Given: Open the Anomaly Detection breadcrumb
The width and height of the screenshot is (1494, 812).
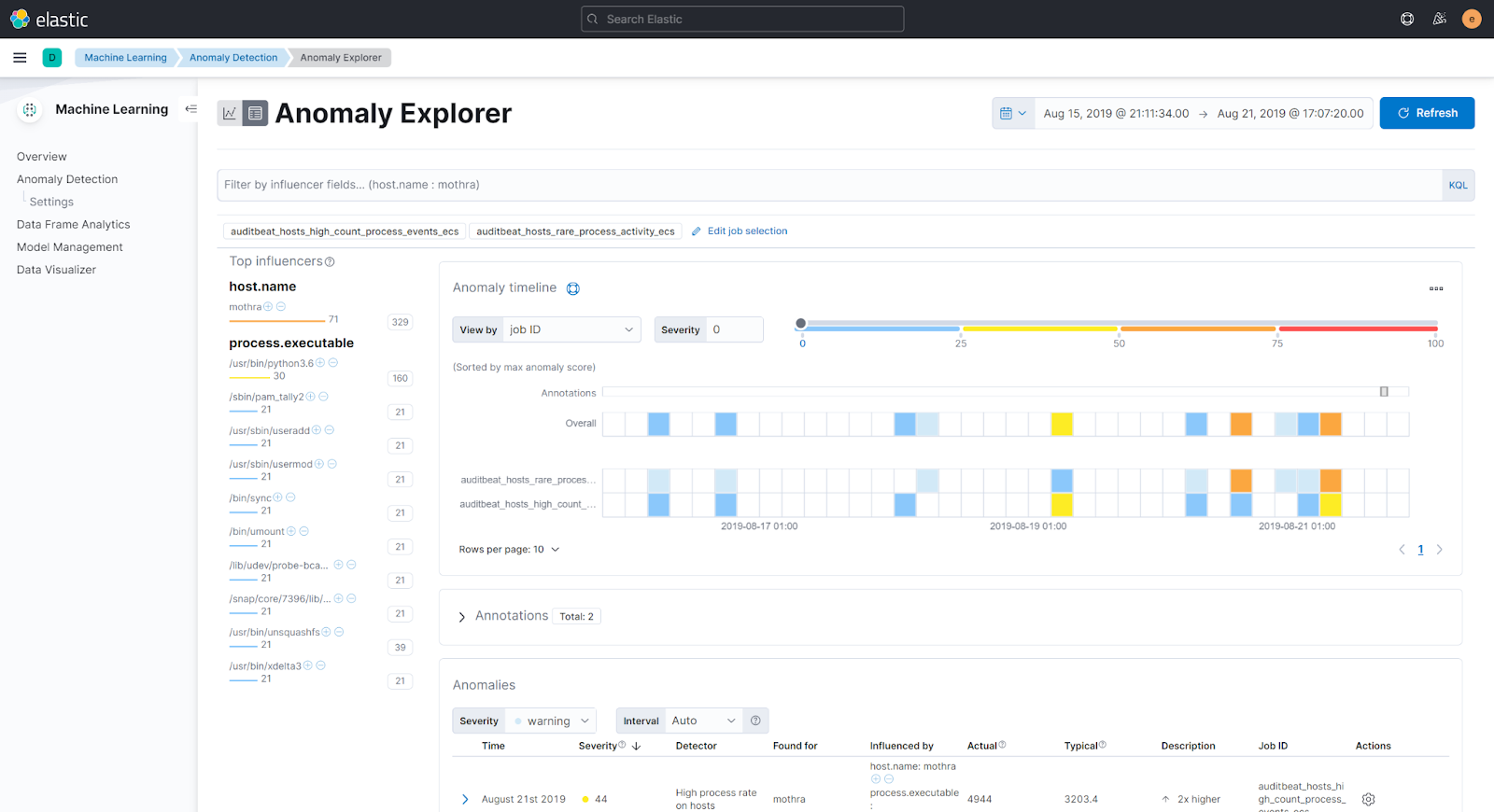Looking at the screenshot, I should click(x=233, y=58).
